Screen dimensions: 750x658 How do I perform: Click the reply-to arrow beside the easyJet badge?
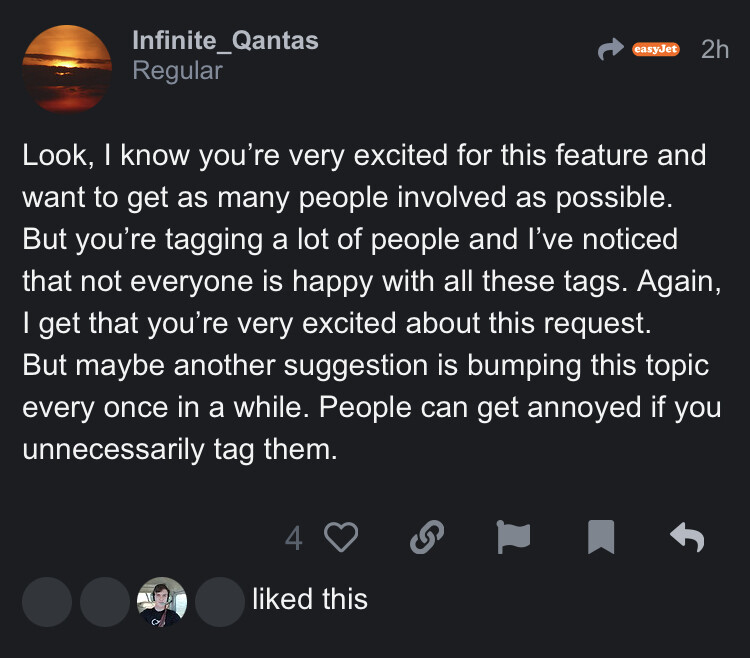(x=608, y=49)
